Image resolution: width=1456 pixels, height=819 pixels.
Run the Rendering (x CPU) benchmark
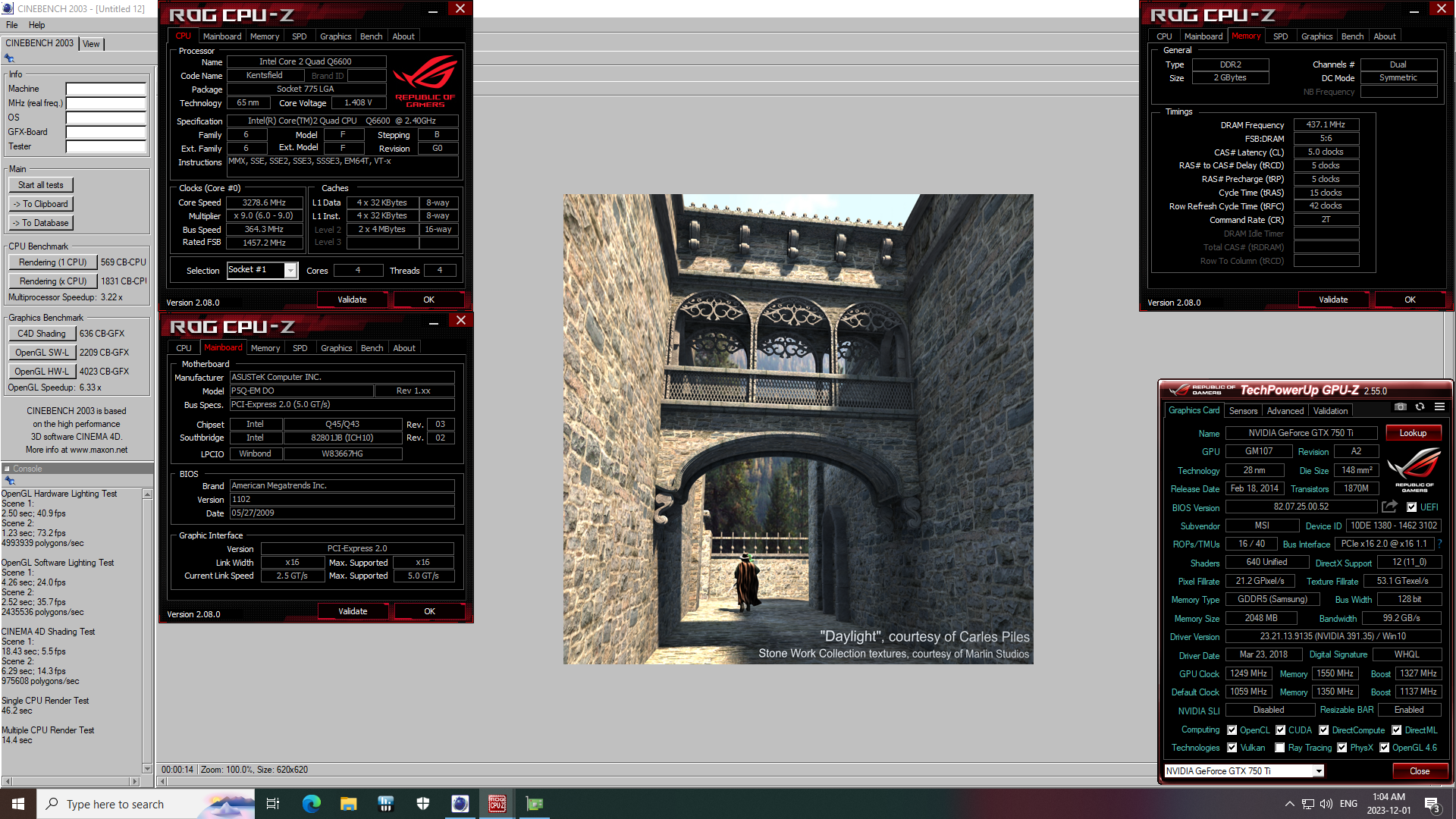coord(53,281)
